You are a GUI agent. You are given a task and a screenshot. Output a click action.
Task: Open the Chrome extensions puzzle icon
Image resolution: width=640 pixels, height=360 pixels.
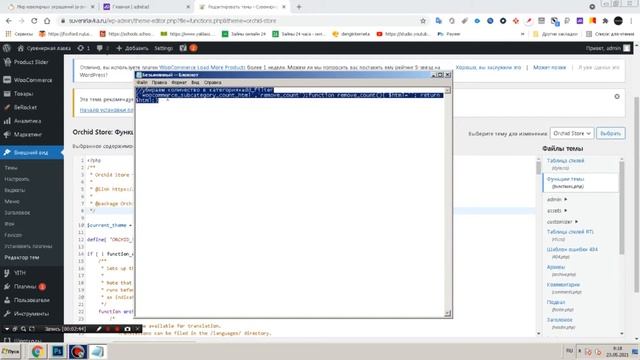pyautogui.click(x=605, y=21)
